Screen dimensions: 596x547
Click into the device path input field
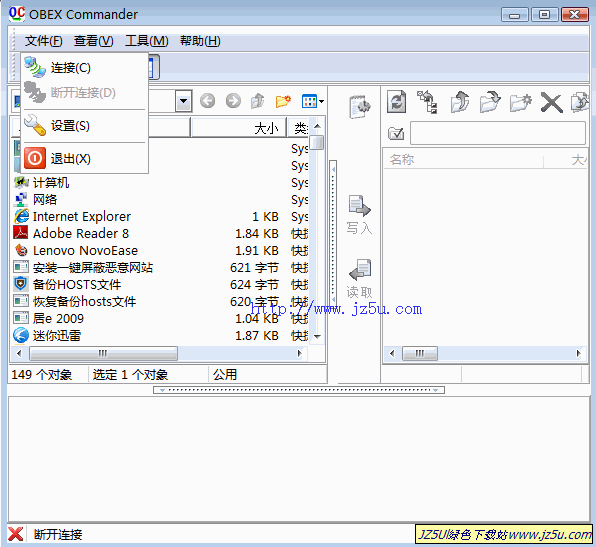pos(498,133)
